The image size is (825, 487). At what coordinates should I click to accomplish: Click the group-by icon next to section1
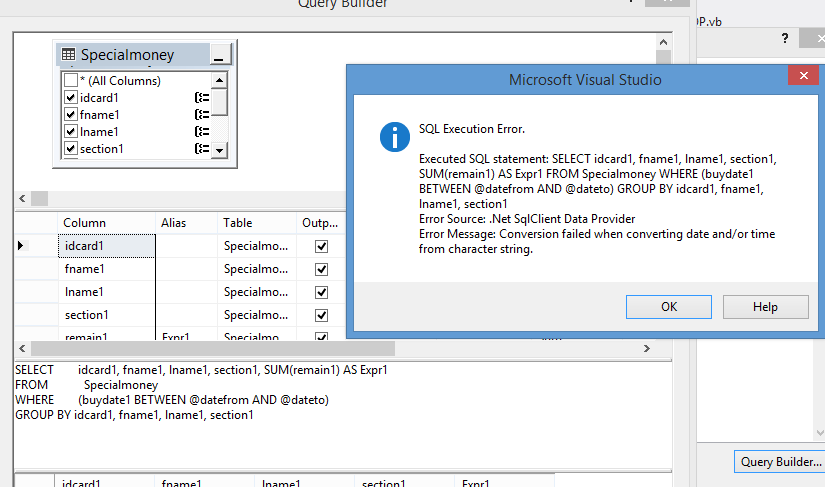(x=202, y=149)
